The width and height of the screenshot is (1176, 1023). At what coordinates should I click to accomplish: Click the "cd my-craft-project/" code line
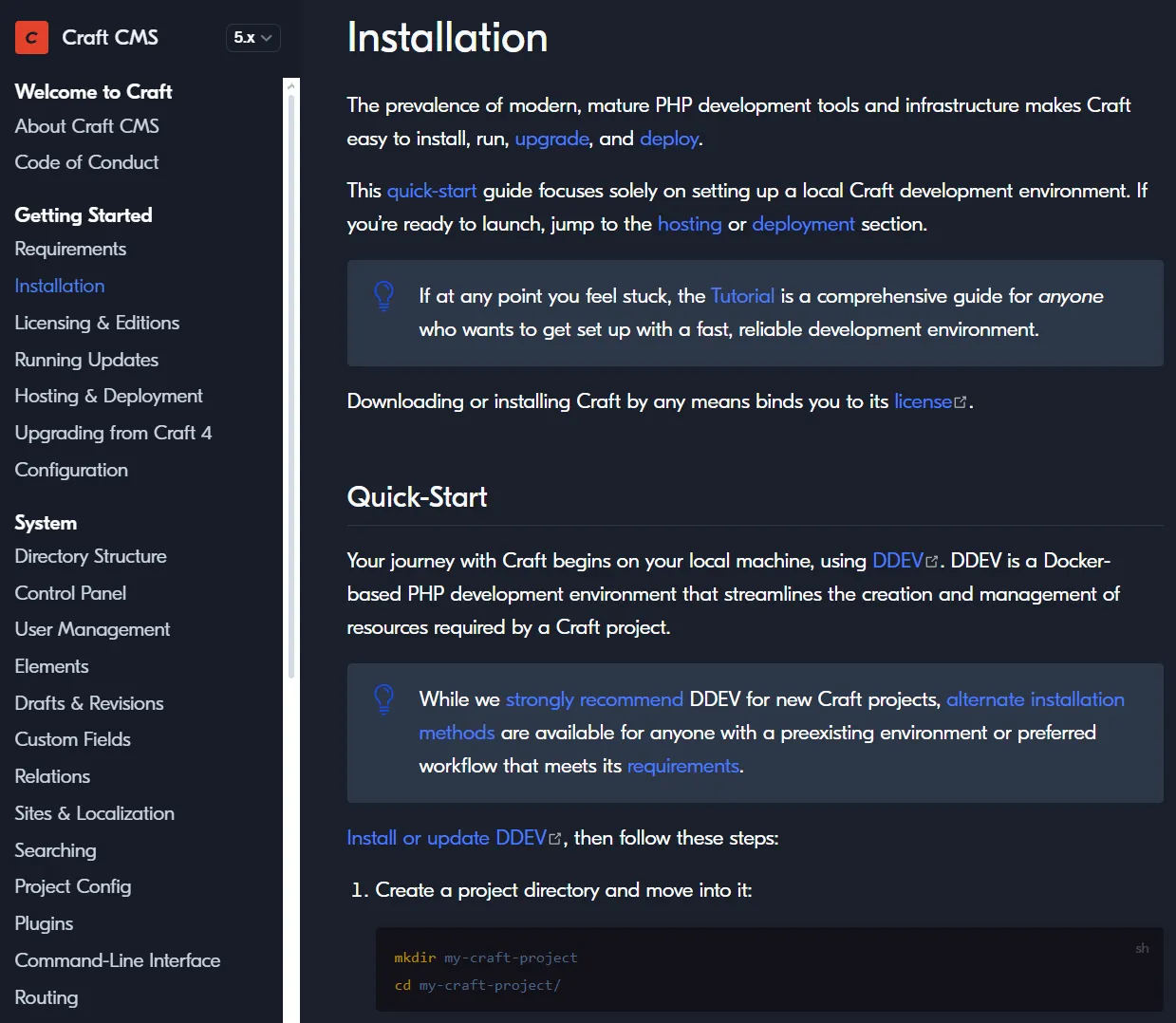point(477,985)
